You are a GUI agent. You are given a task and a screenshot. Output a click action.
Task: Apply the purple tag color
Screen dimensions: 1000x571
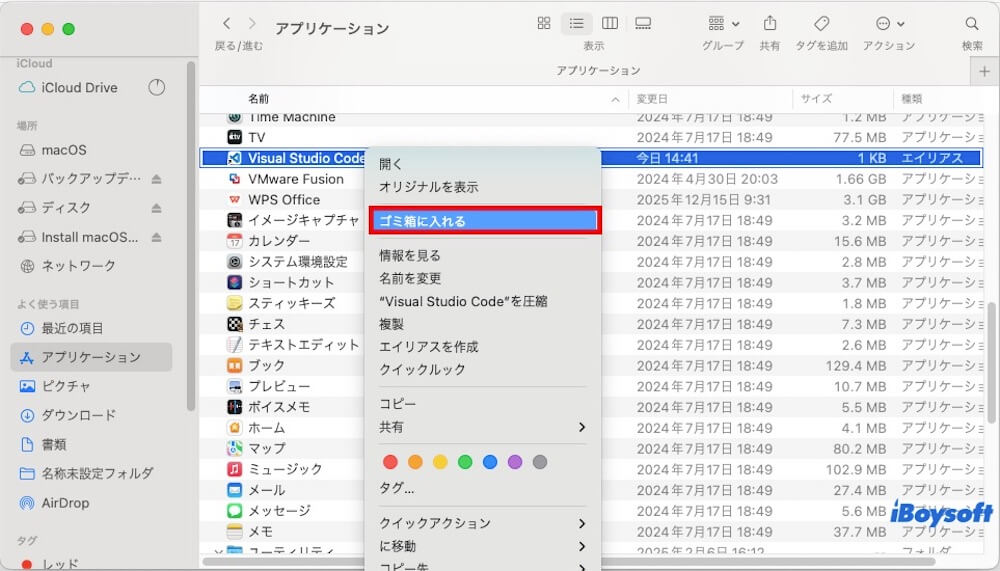pos(515,462)
